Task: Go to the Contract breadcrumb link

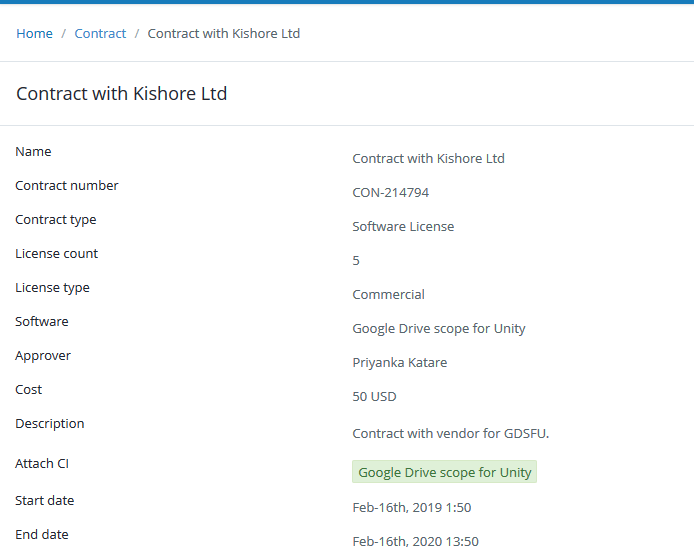Action: coord(100,34)
